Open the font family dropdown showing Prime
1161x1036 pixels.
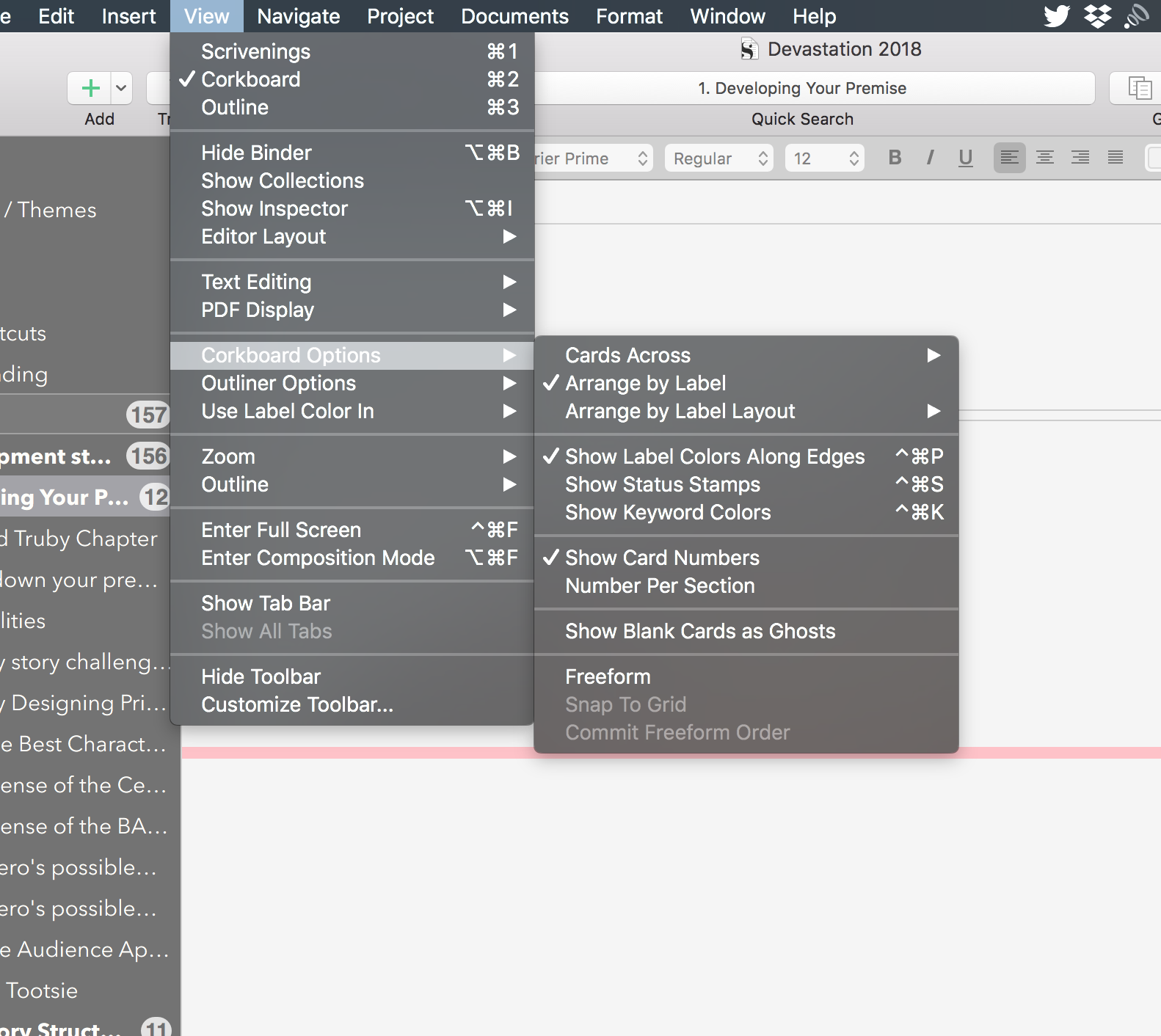point(593,158)
